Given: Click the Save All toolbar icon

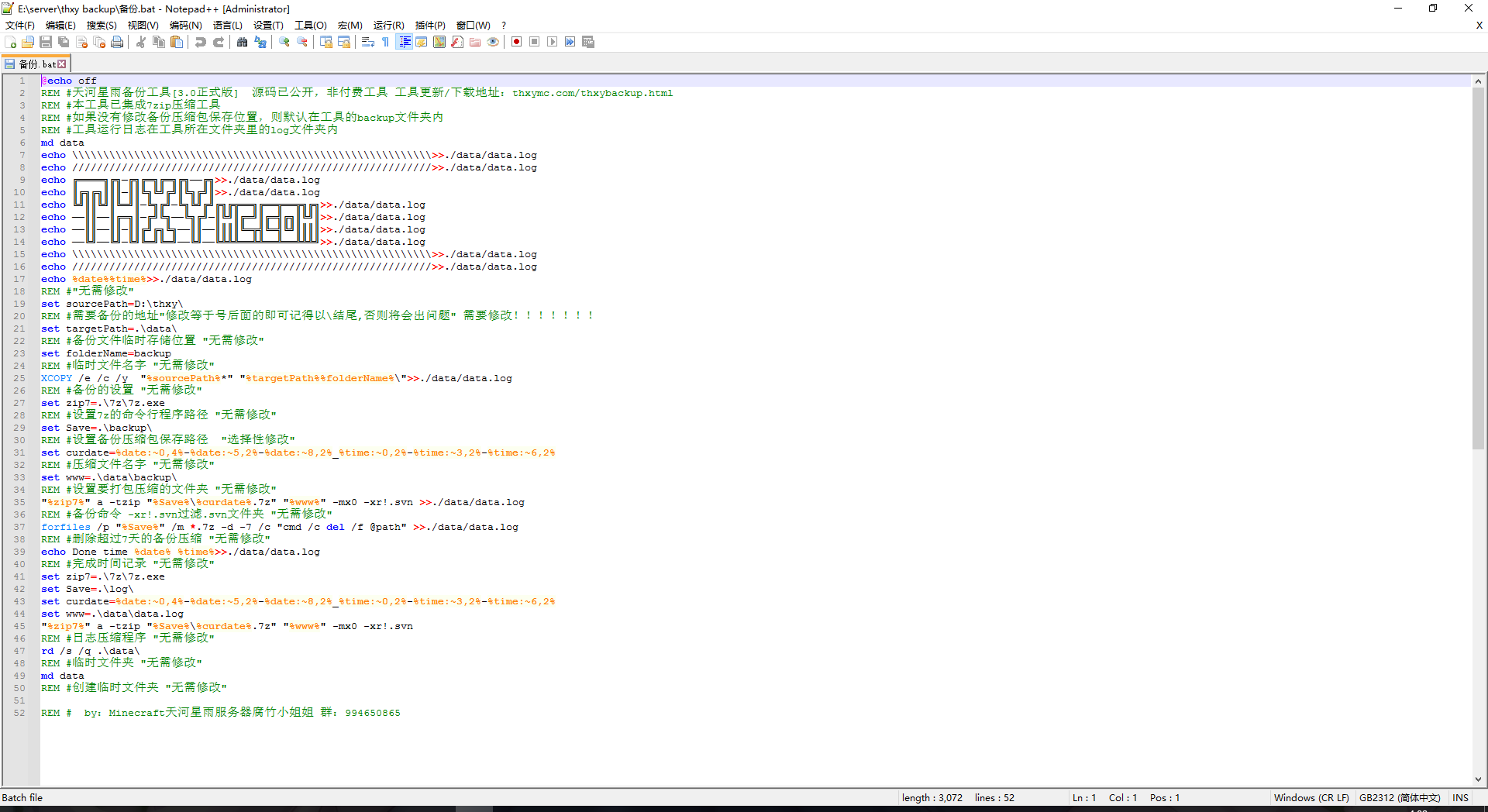Looking at the screenshot, I should coord(64,42).
